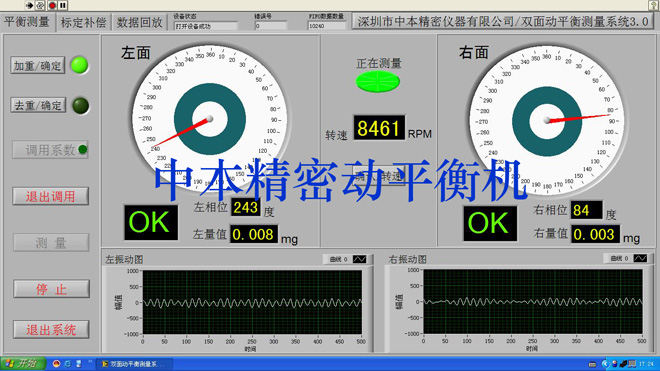Click the 转速 RPM value field

click(379, 128)
